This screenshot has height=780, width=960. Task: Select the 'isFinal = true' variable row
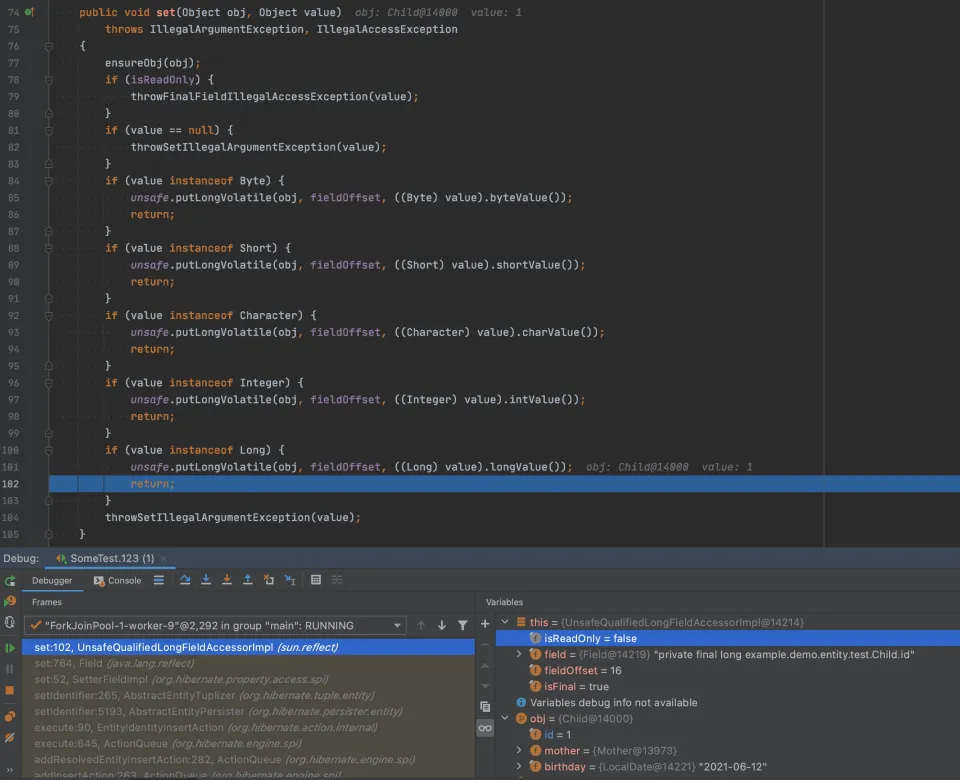tap(727, 686)
